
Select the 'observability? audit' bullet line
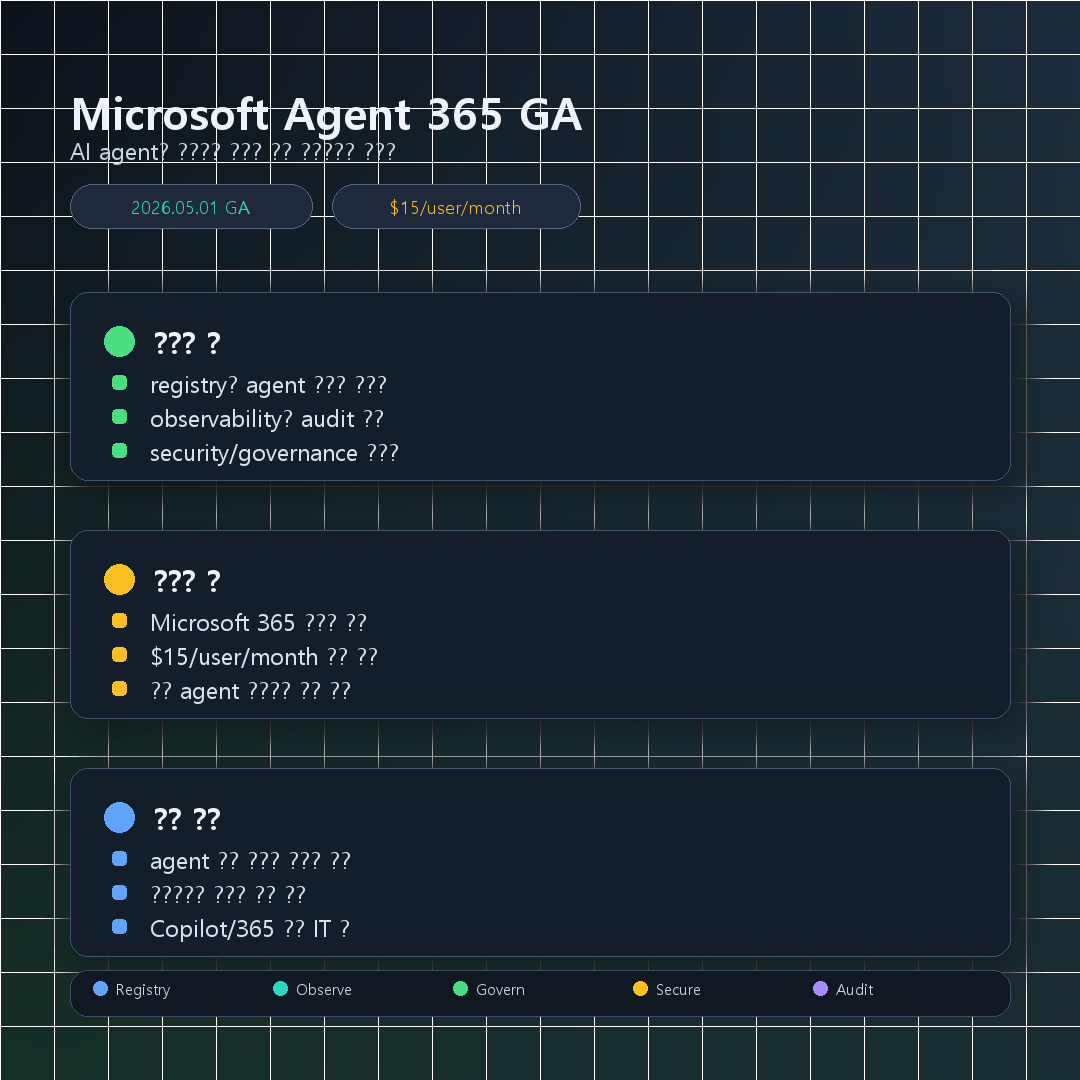tap(267, 419)
